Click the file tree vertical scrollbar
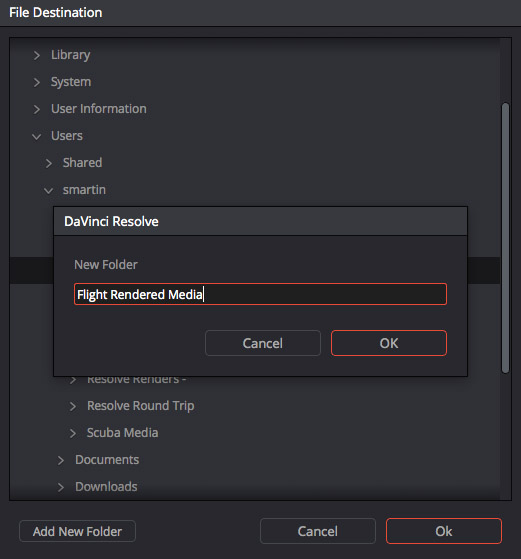521x559 pixels. tap(505, 238)
